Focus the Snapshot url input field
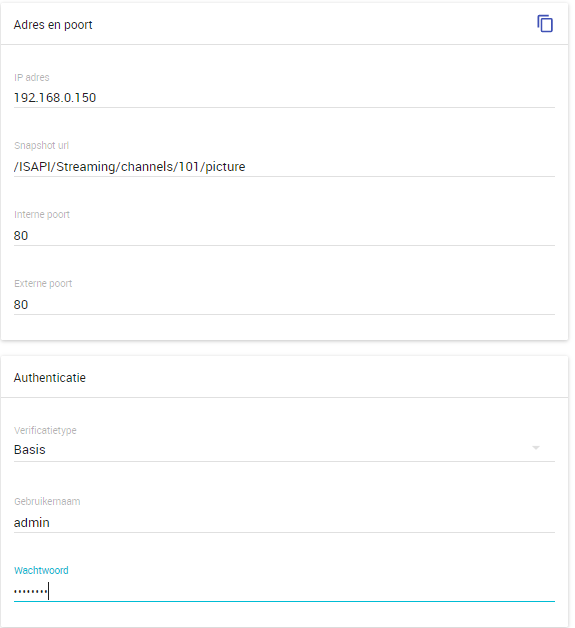This screenshot has width=575, height=628. point(284,167)
